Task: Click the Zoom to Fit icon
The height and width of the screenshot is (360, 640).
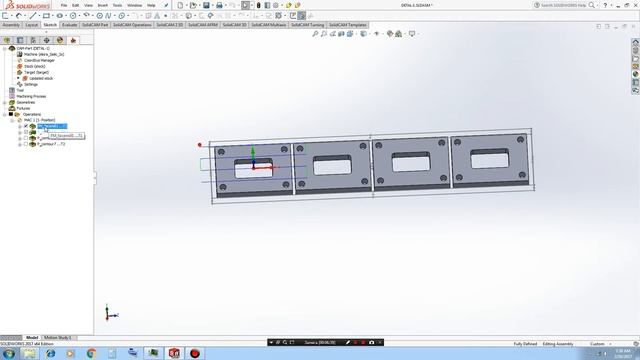Action: pos(315,33)
